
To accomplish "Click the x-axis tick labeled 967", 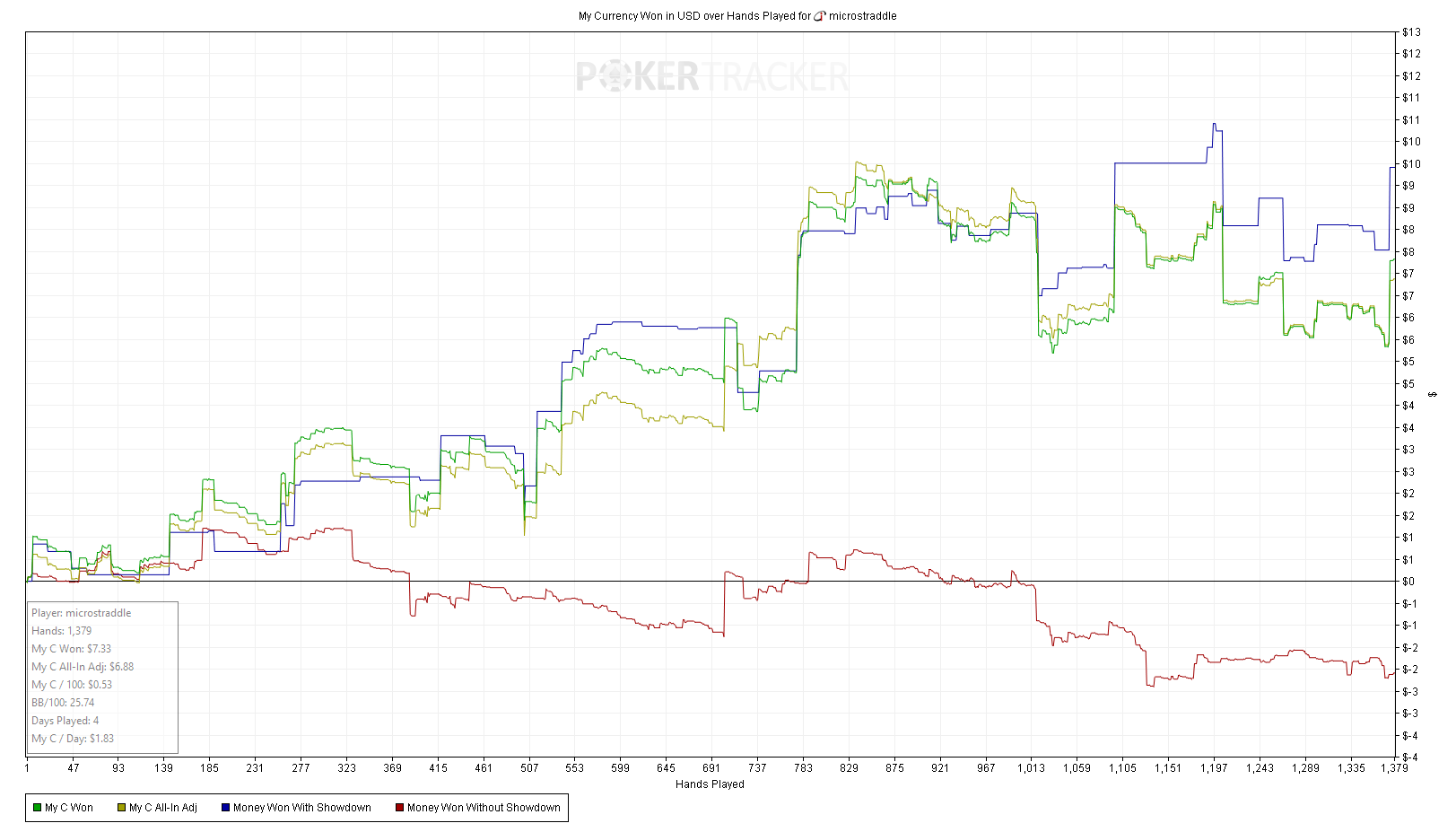I will 986,768.
